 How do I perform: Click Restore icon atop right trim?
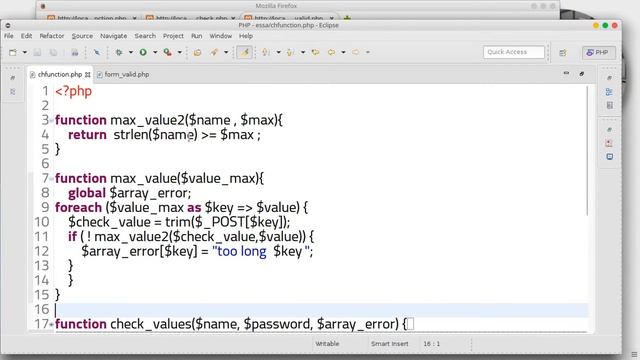point(609,78)
